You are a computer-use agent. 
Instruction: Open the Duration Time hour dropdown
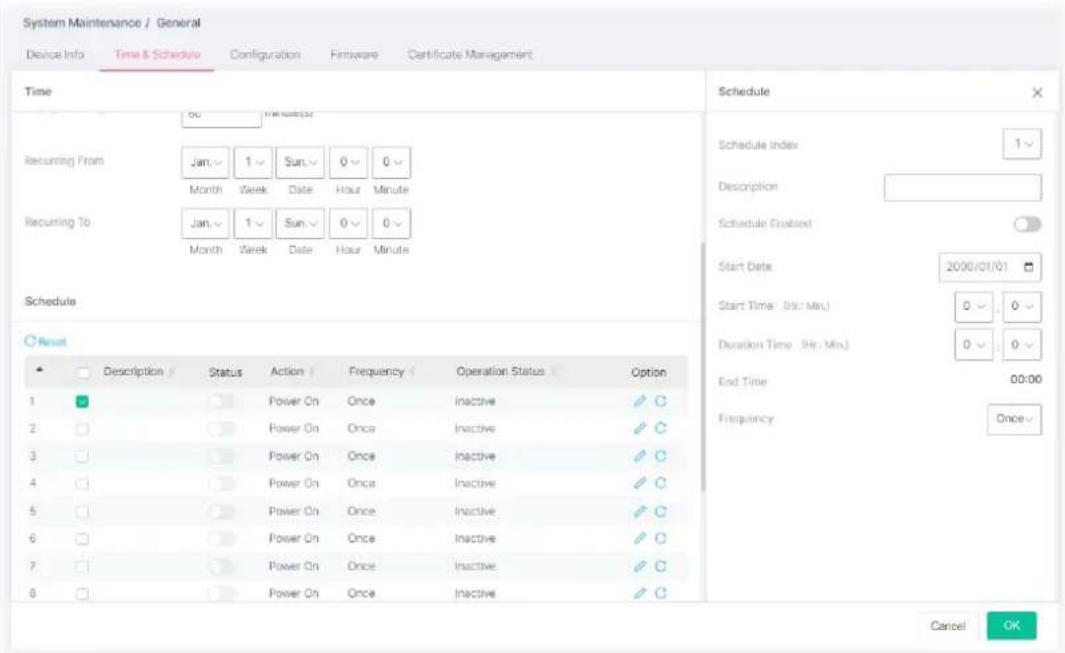pos(973,345)
